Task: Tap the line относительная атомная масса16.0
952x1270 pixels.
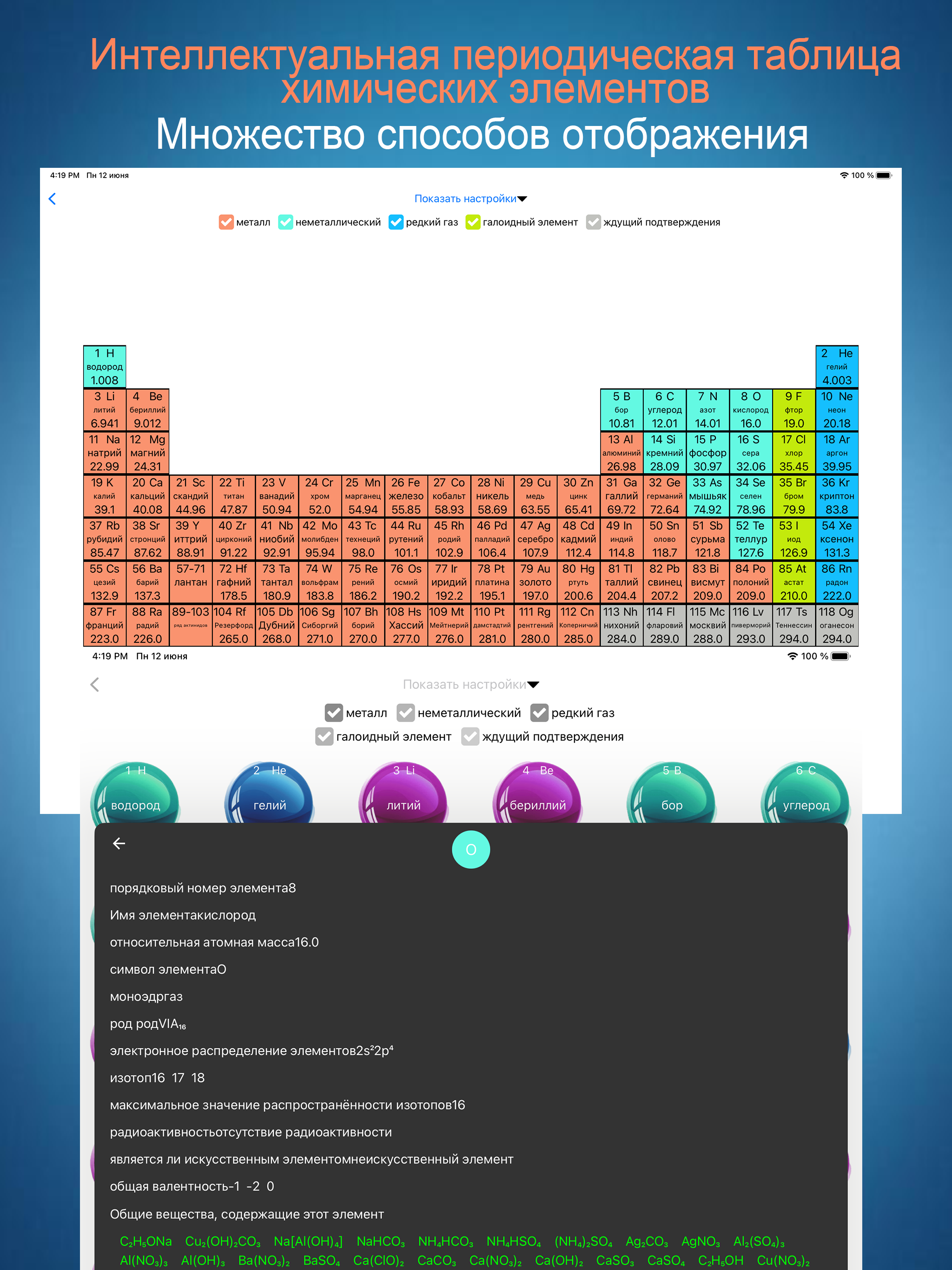Action: [214, 942]
